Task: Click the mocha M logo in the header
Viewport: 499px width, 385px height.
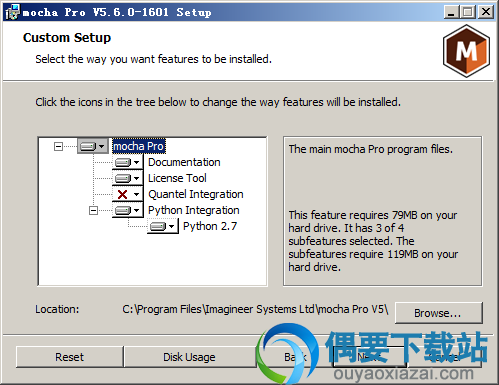Action: click(466, 51)
